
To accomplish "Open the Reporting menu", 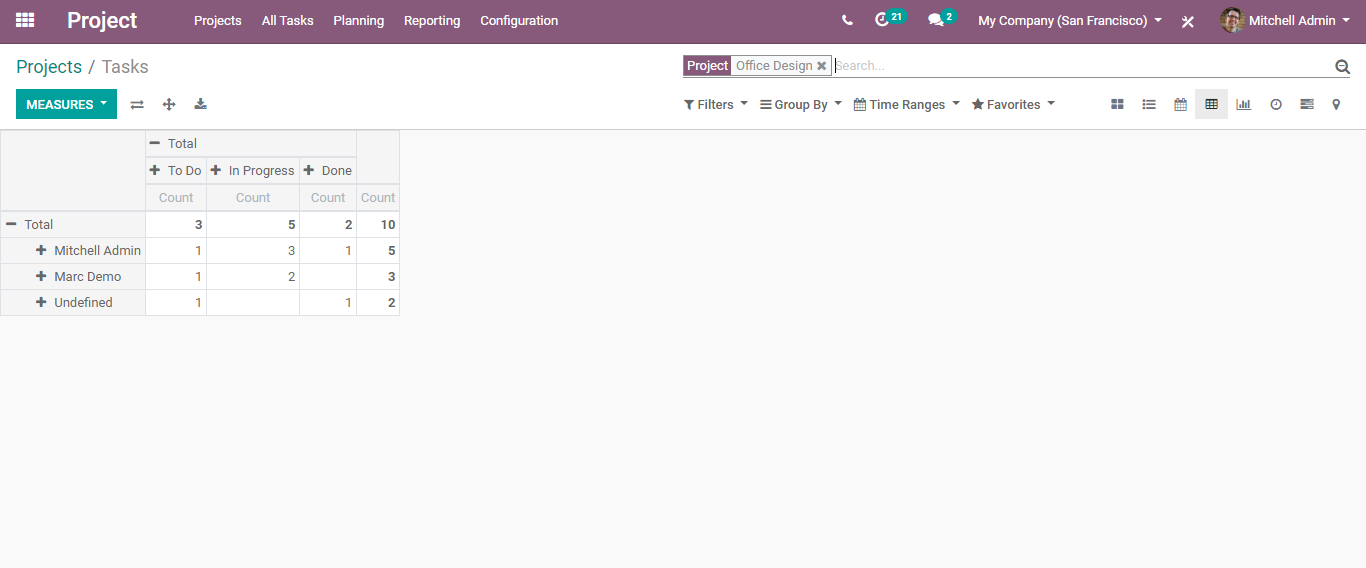I will tap(432, 20).
